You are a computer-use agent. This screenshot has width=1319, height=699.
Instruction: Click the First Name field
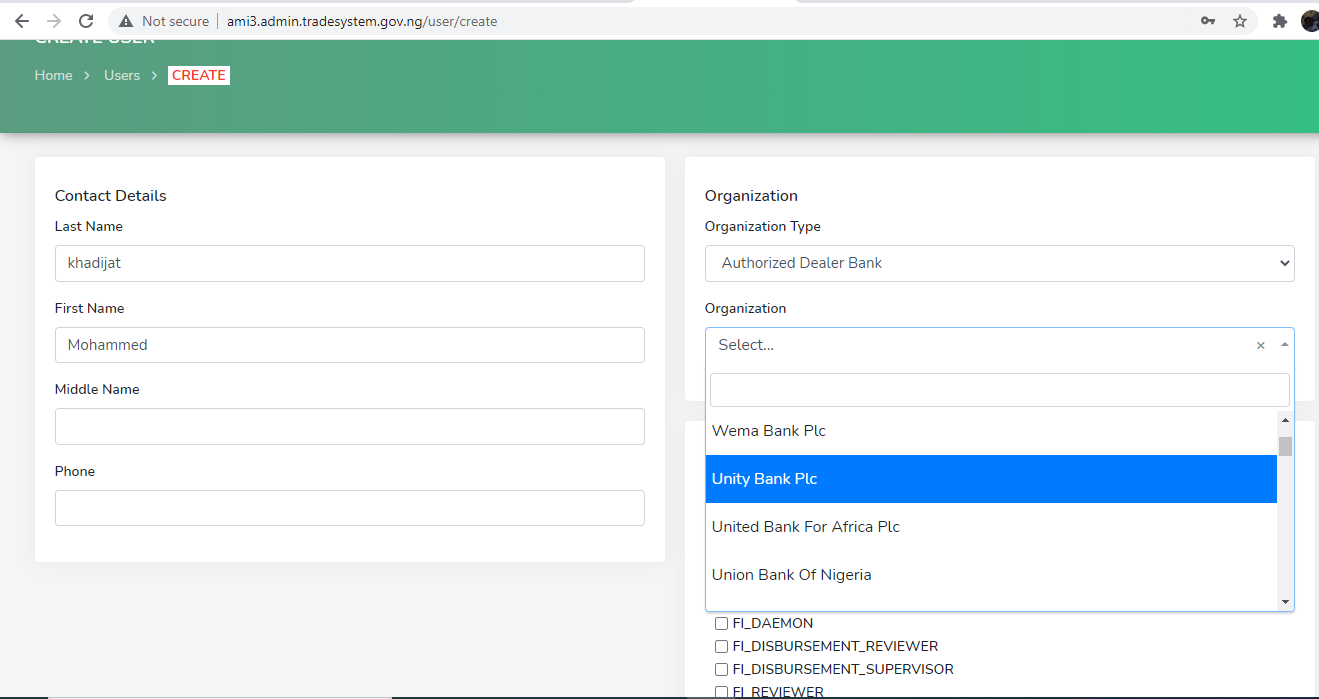tap(350, 345)
